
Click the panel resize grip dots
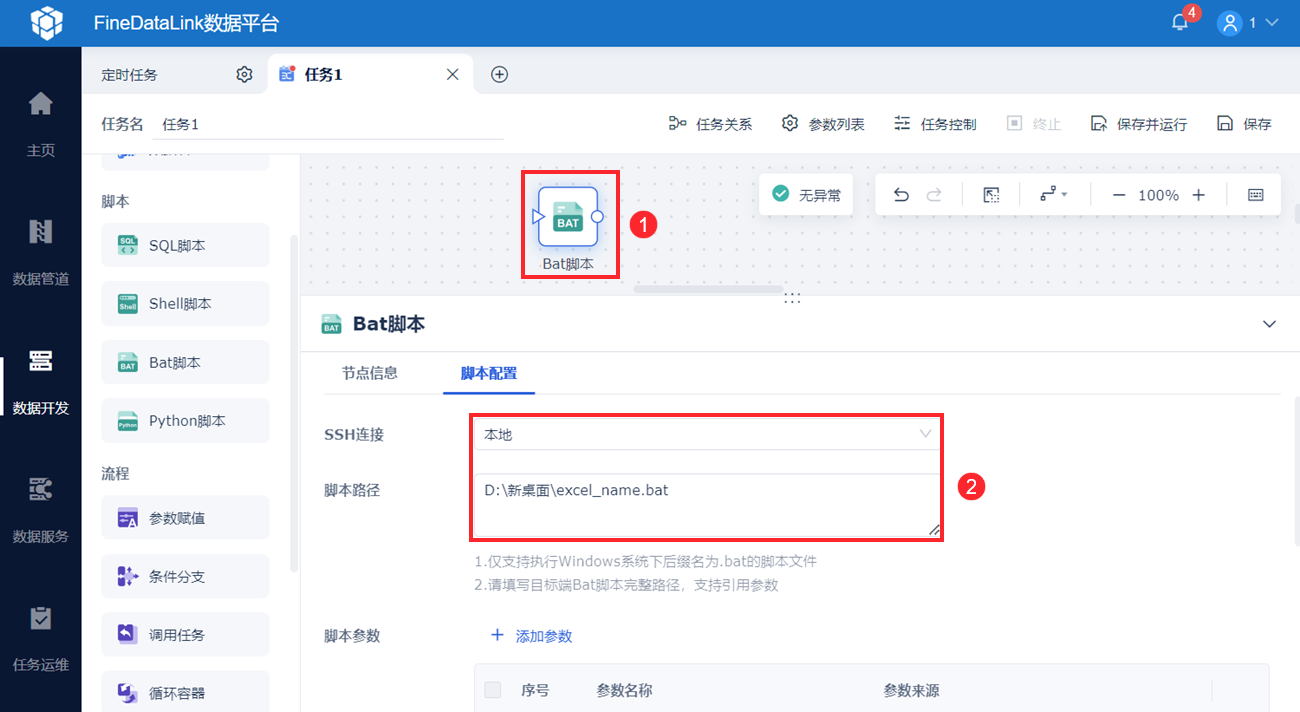792,298
